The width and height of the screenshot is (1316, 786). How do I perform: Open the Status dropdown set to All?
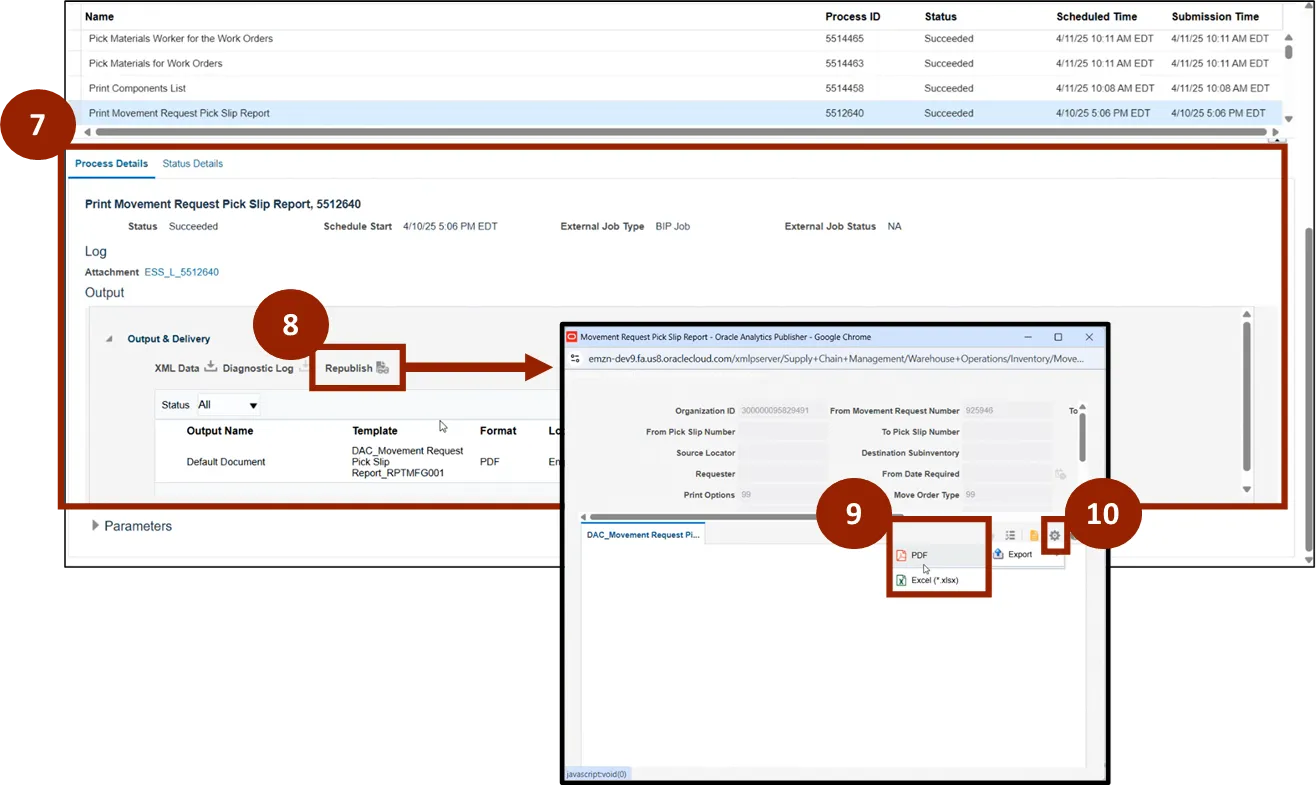[x=228, y=405]
